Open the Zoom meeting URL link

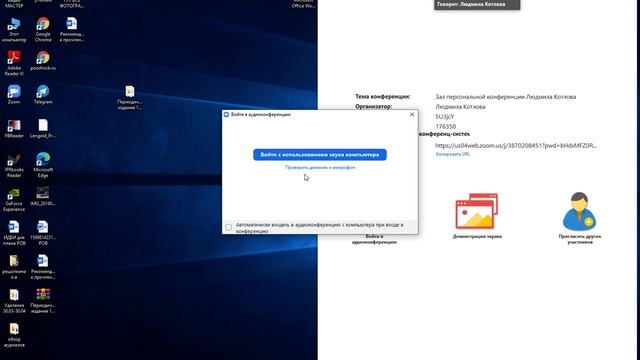(x=516, y=145)
